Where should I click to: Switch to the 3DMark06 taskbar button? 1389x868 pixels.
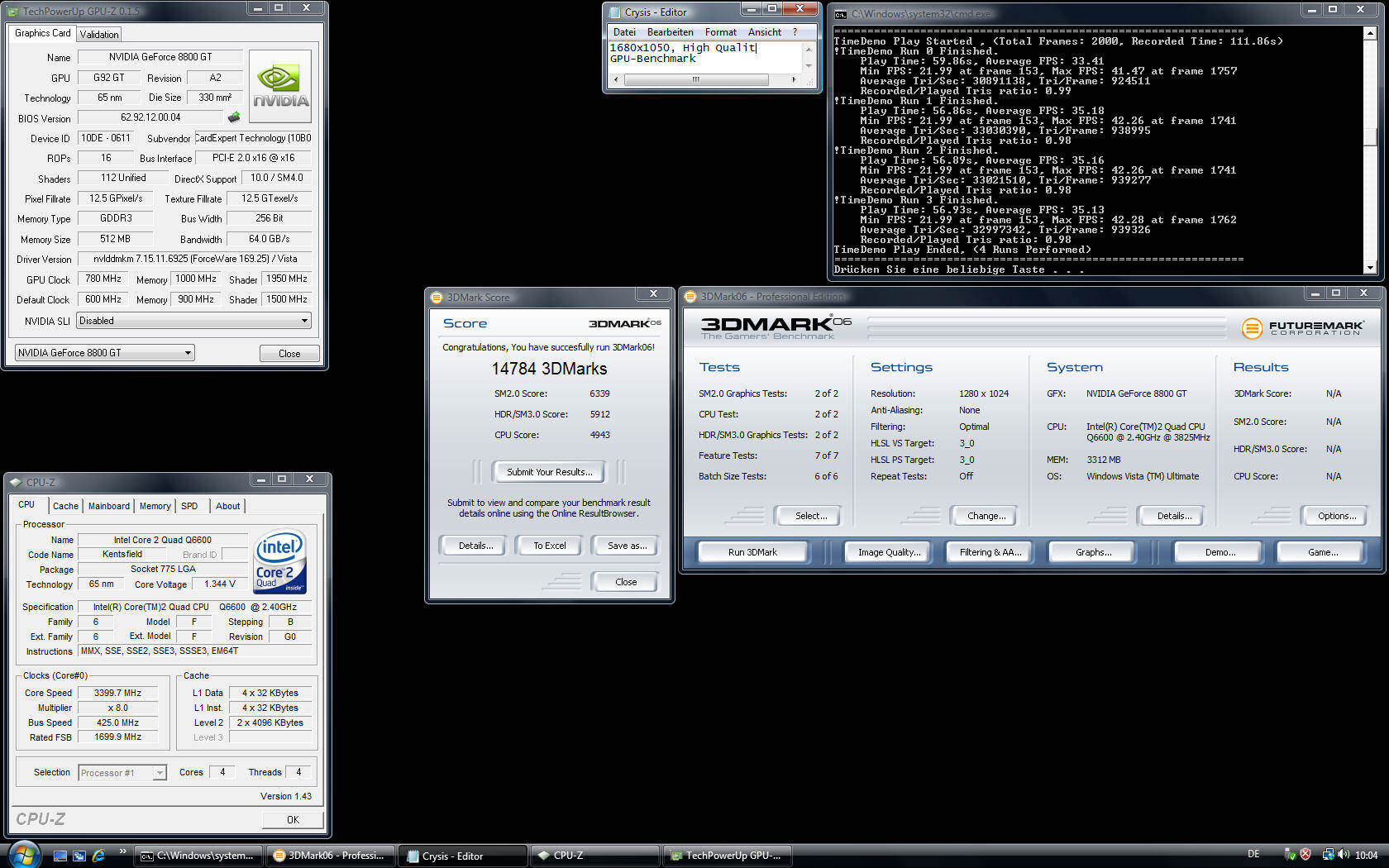click(331, 856)
